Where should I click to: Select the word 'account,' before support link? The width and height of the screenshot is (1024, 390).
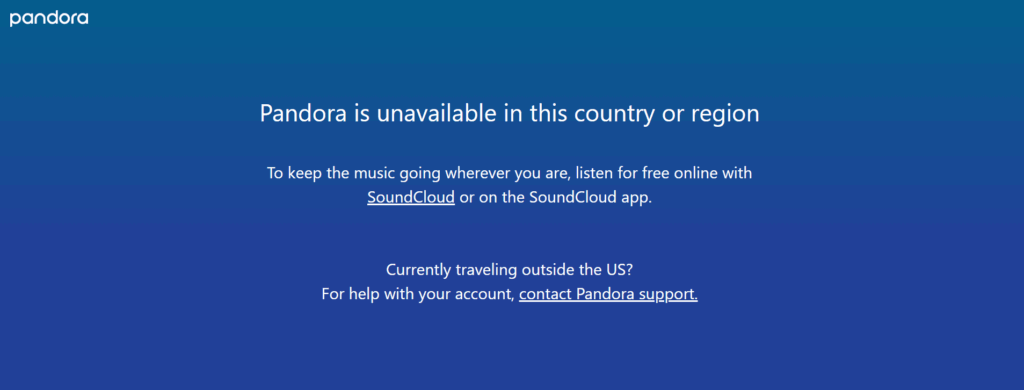pyautogui.click(x=488, y=295)
